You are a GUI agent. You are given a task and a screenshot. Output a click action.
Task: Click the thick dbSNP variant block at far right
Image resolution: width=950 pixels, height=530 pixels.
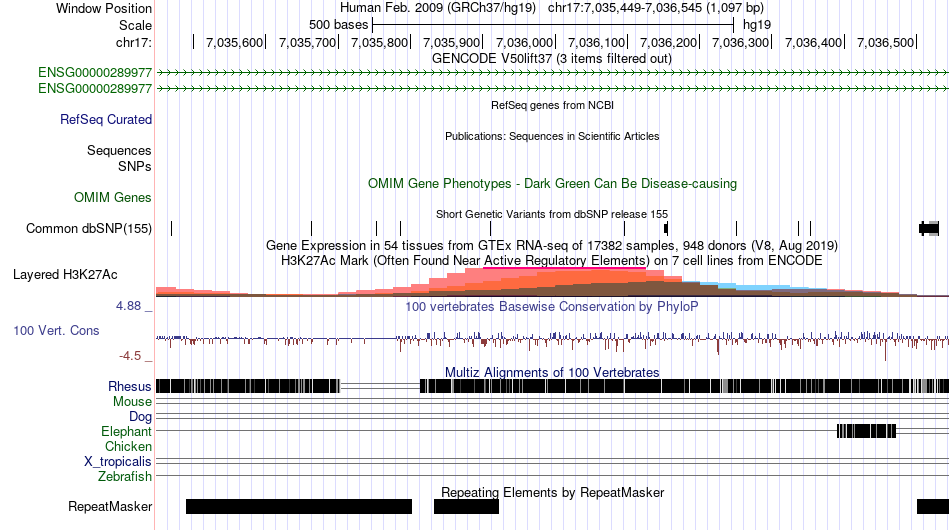pyautogui.click(x=929, y=228)
